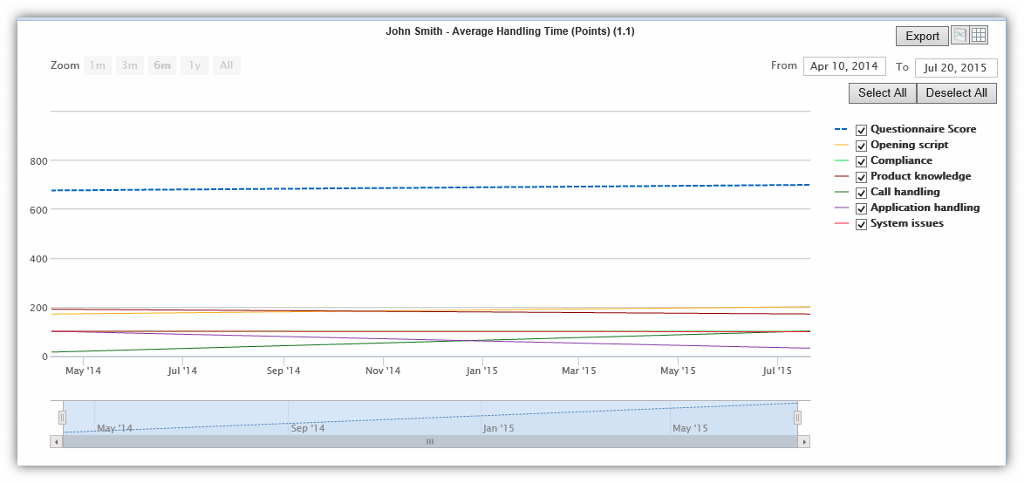Disable the Call handling line
The height and width of the screenshot is (483, 1024).
pyautogui.click(x=861, y=193)
